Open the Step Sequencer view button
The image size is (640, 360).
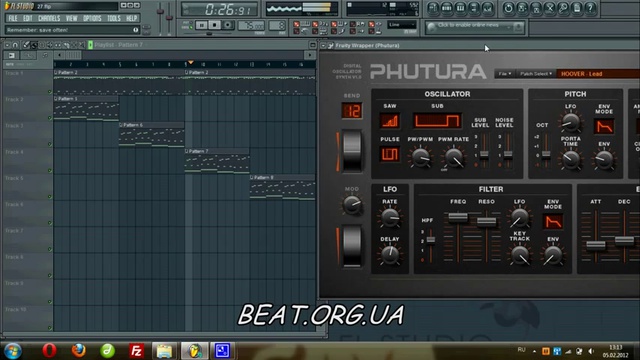pos(447,8)
